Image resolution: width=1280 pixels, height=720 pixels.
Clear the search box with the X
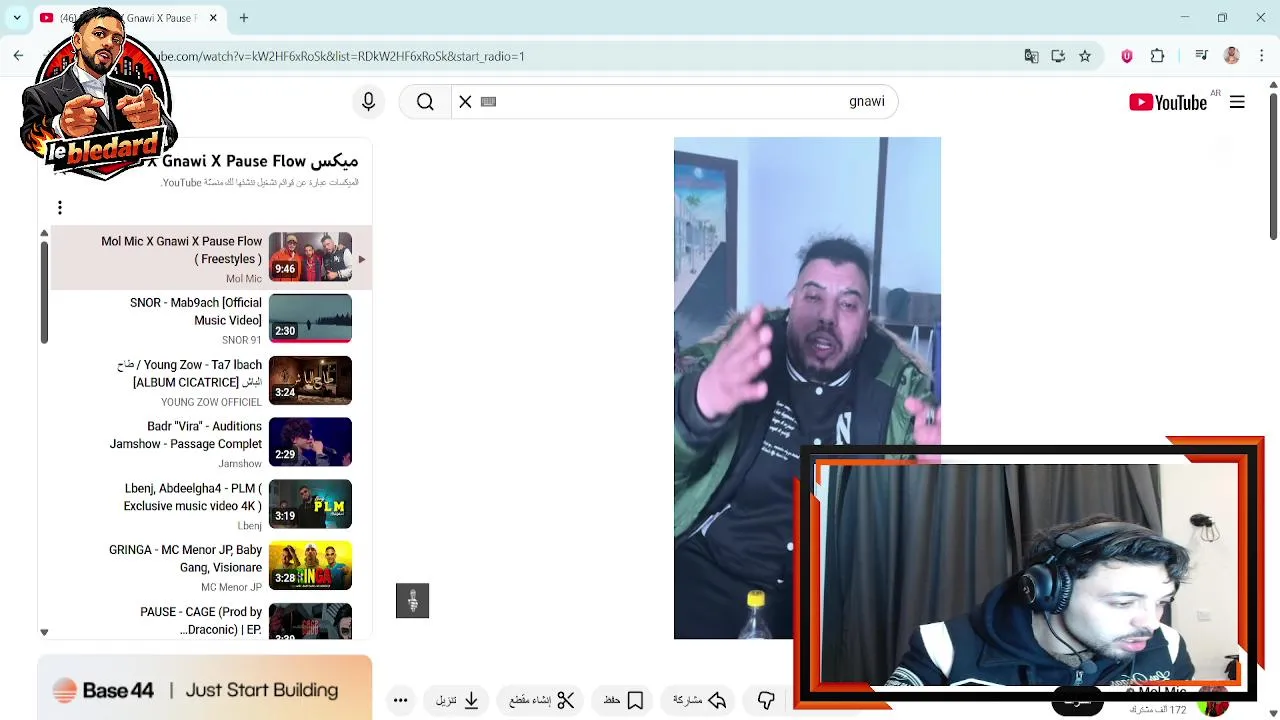(x=465, y=101)
